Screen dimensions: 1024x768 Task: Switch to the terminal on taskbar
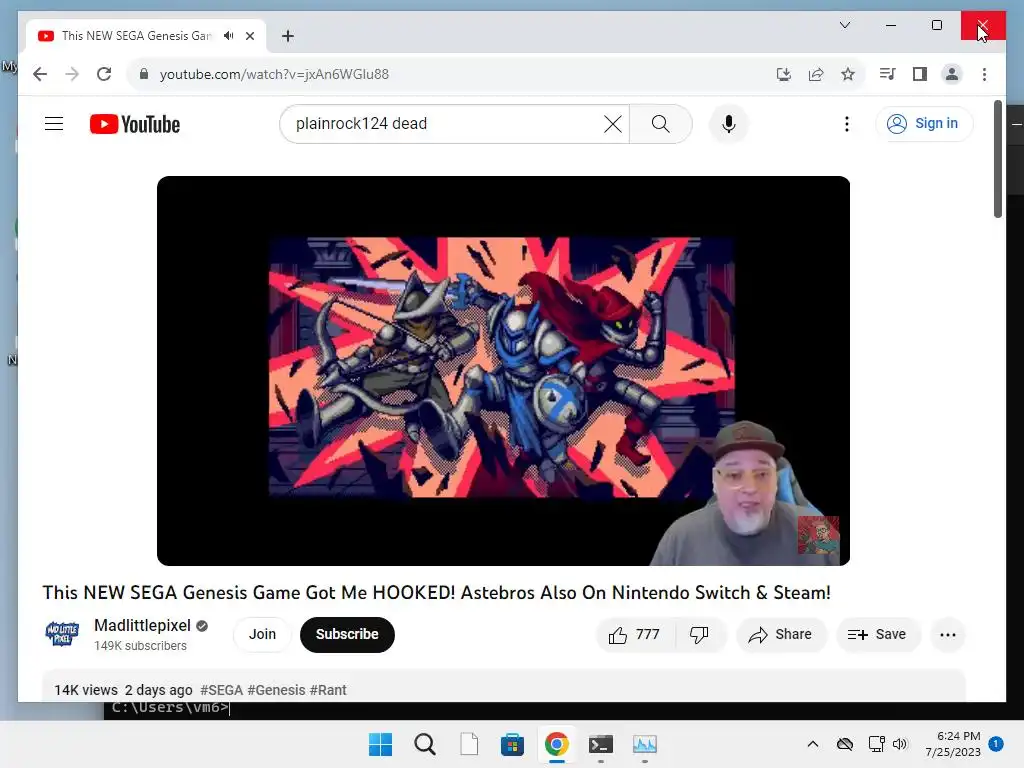pyautogui.click(x=601, y=744)
